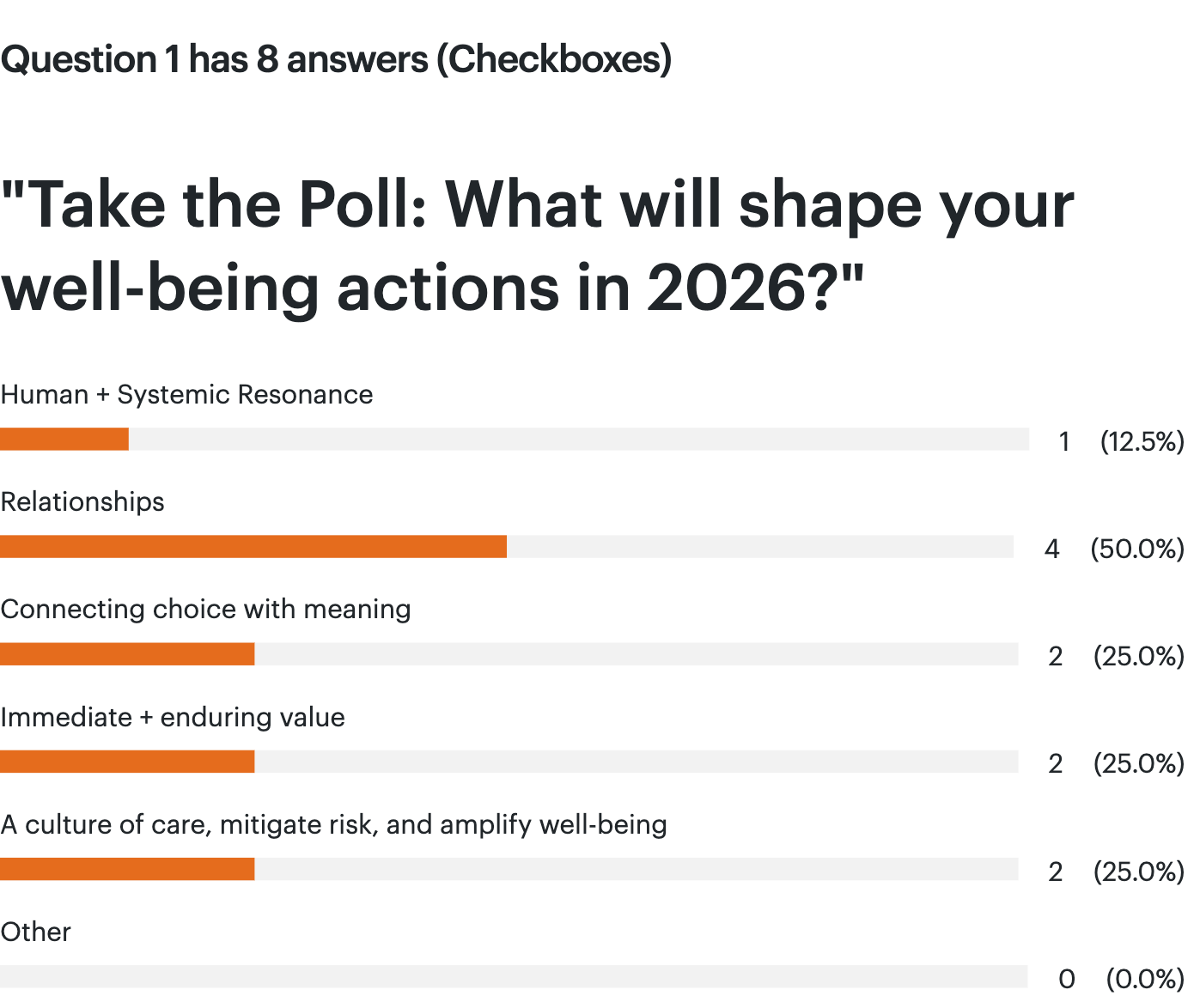Select the "Other" option label

pyautogui.click(x=36, y=932)
